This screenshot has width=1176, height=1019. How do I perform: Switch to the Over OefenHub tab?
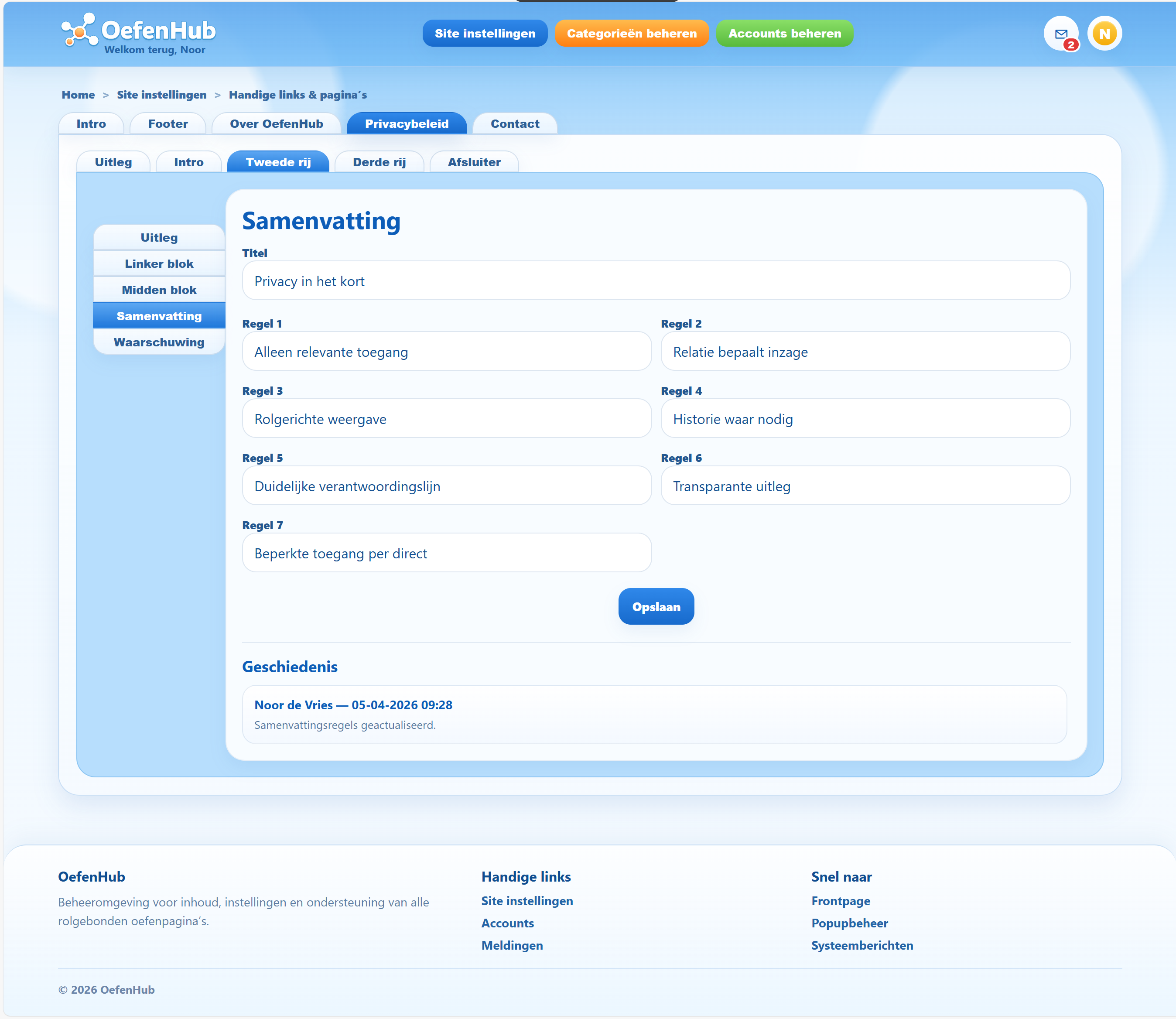(x=277, y=124)
